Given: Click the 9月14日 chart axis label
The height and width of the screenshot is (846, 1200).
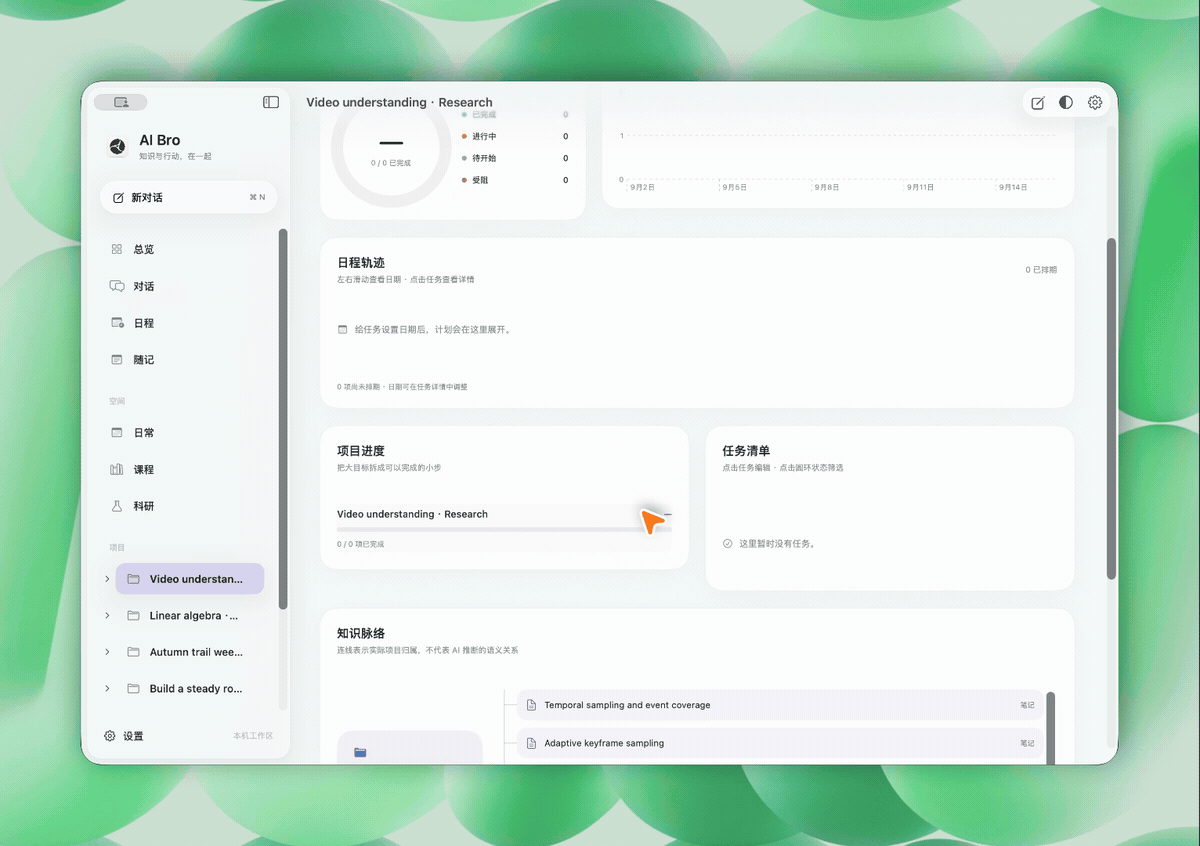Looking at the screenshot, I should pos(1013,187).
